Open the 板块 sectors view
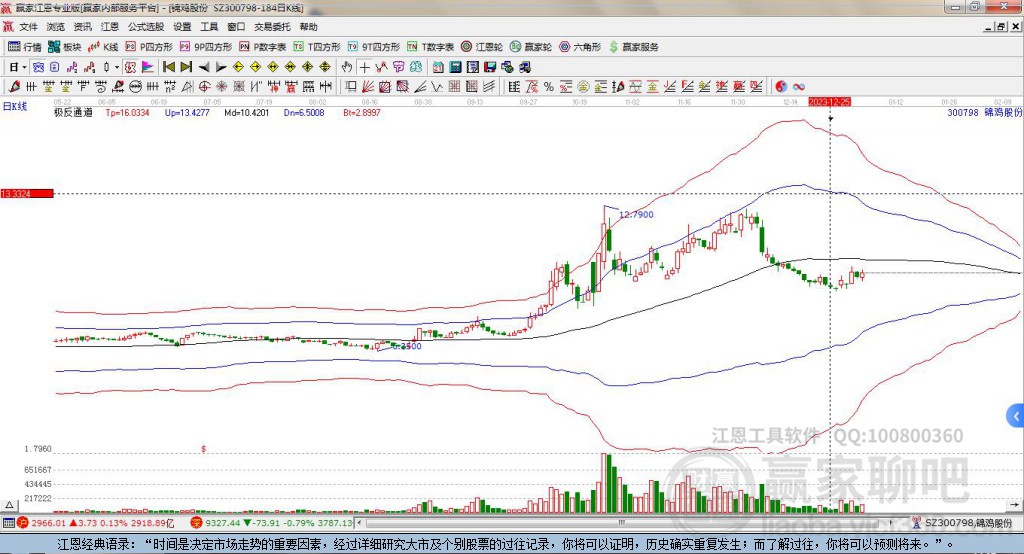Image resolution: width=1024 pixels, height=554 pixels. [x=64, y=47]
